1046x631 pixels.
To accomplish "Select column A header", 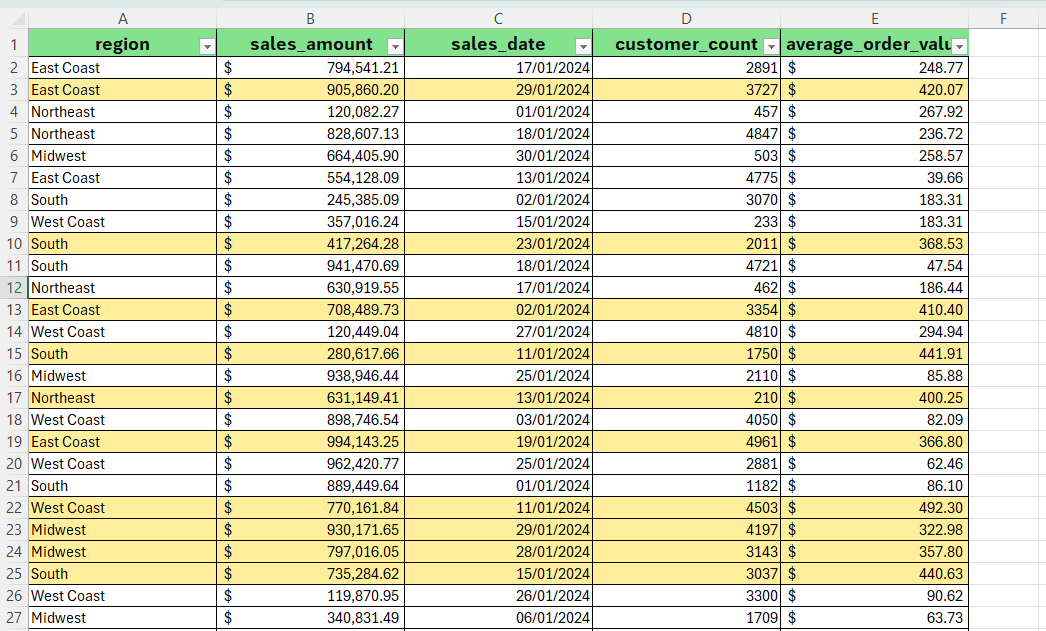I will (122, 18).
